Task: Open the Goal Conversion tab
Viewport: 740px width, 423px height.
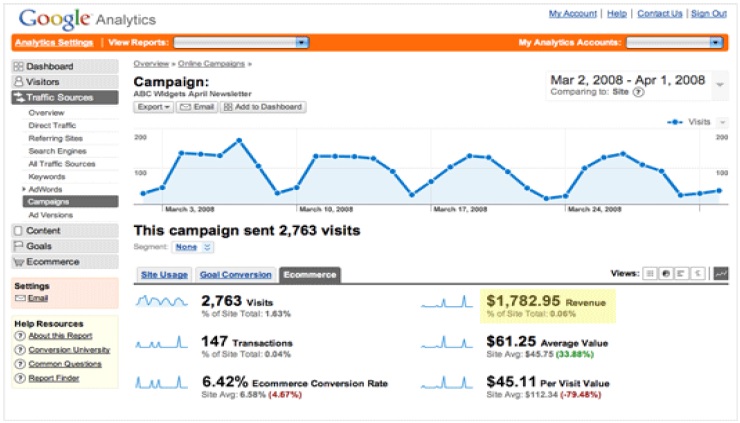Action: (x=235, y=274)
